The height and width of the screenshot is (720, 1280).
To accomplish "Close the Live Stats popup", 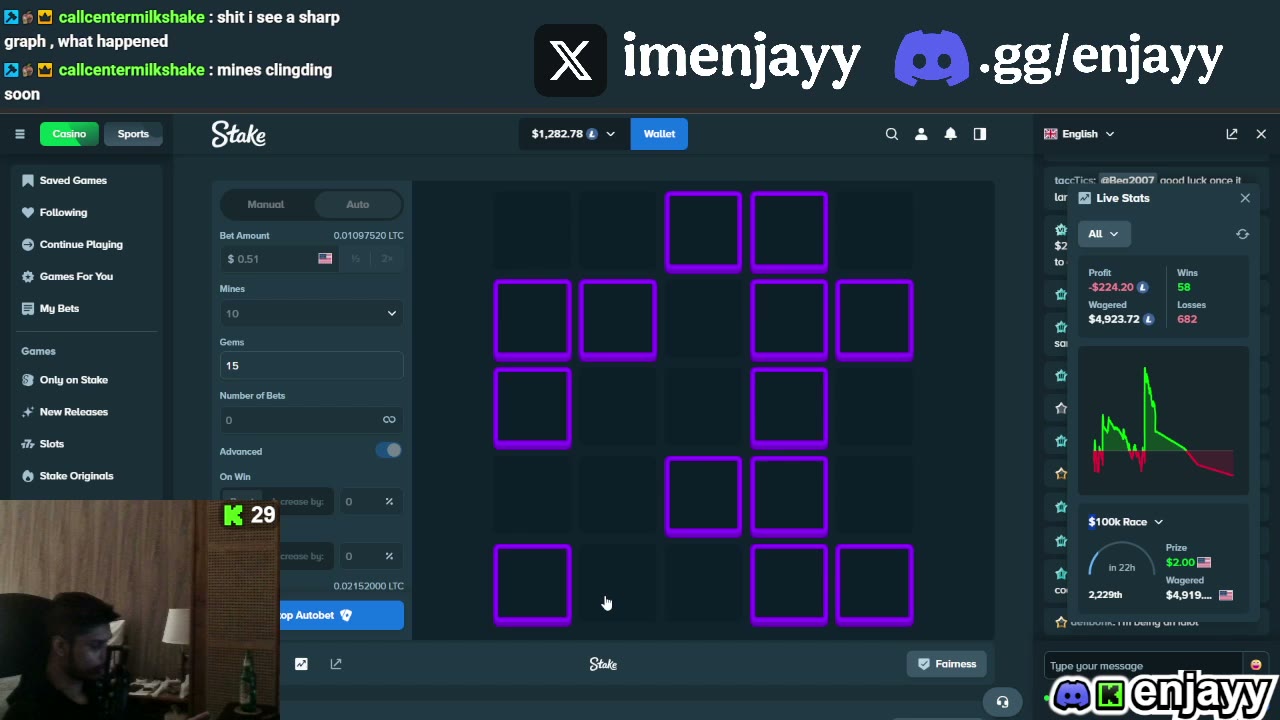I will 1245,198.
